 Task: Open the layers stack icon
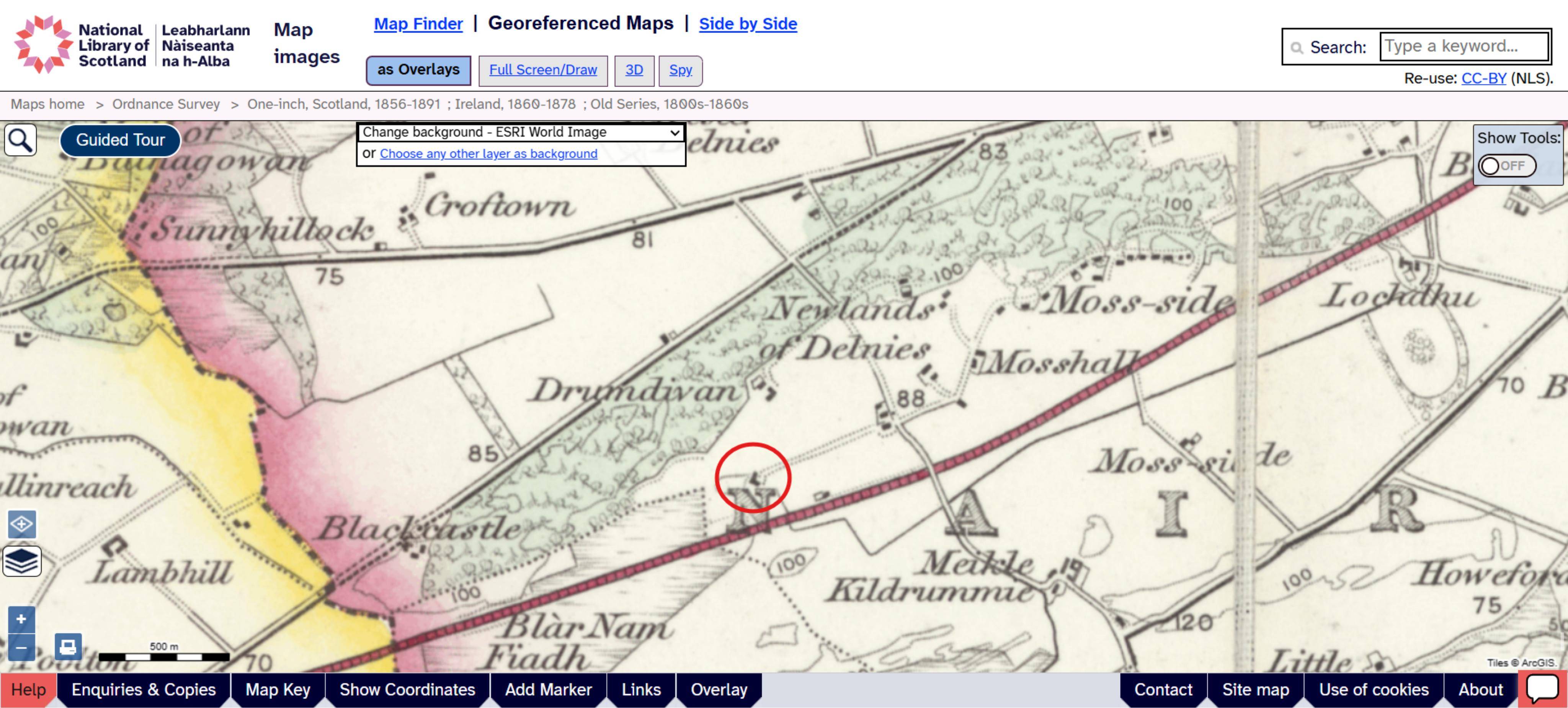click(22, 561)
